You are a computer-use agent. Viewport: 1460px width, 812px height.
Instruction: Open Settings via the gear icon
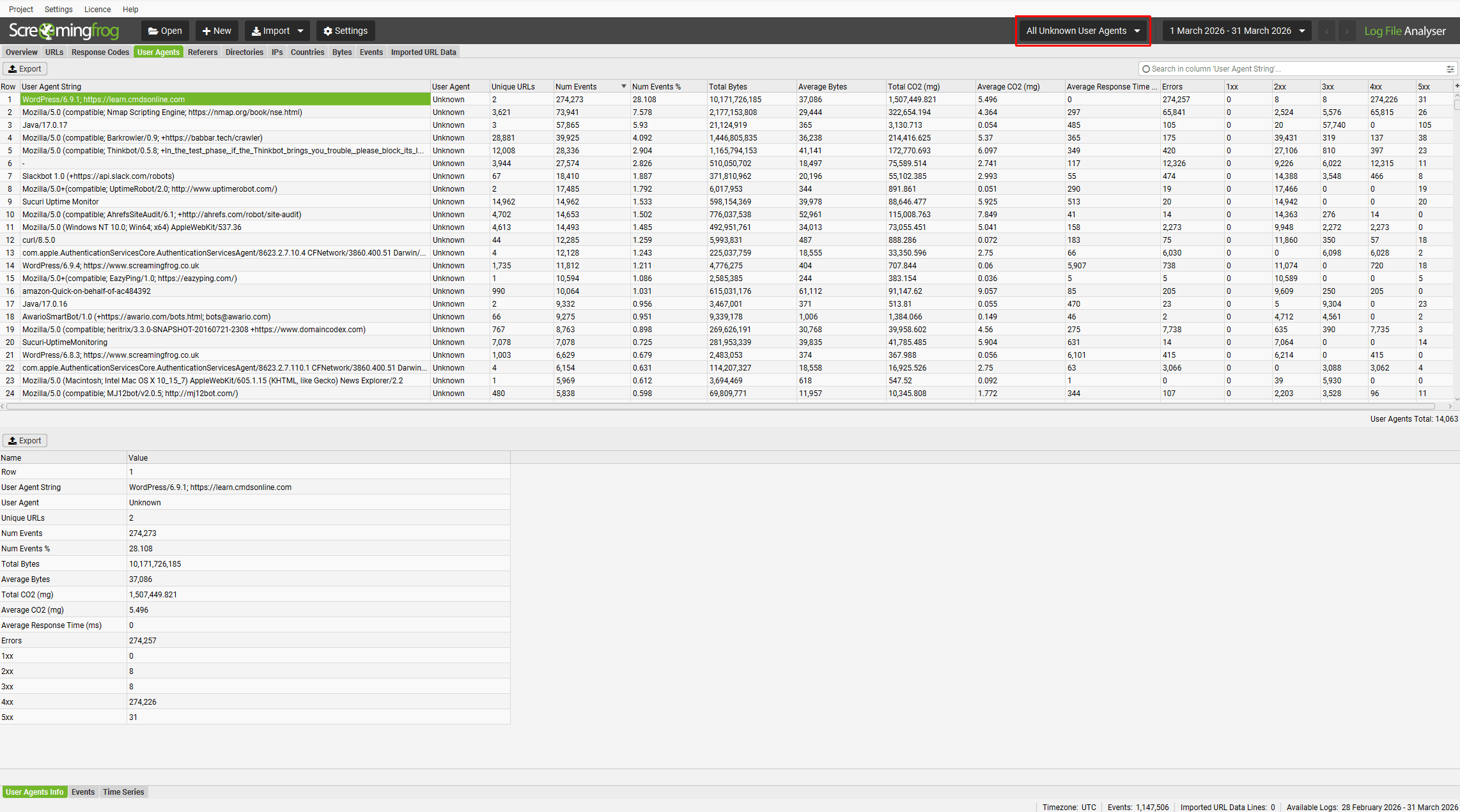point(328,30)
